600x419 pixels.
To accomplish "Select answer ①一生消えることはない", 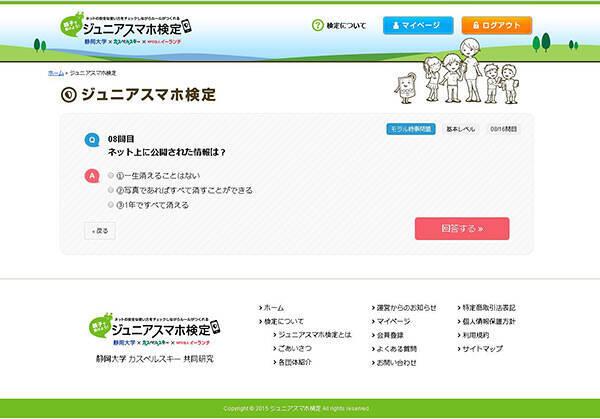I will coord(111,175).
